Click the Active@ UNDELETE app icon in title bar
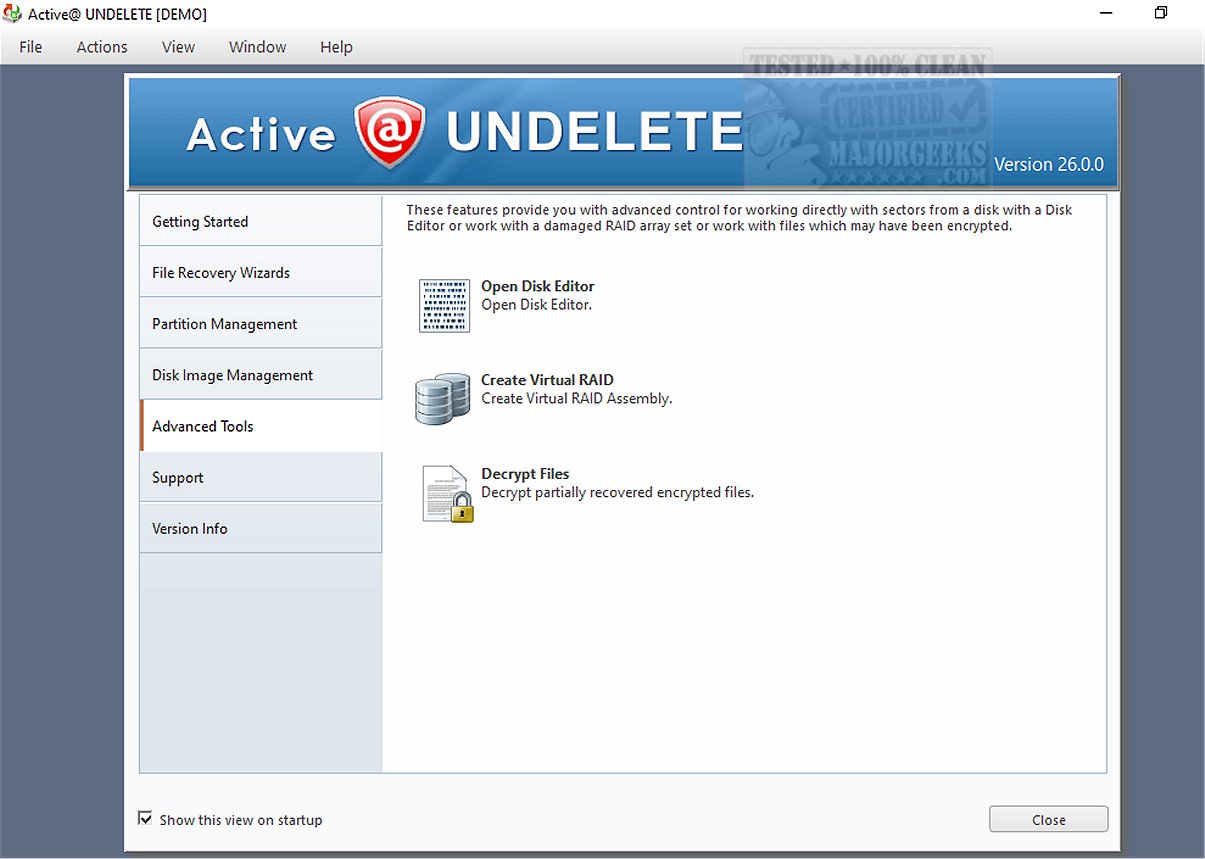1205x859 pixels. [13, 15]
